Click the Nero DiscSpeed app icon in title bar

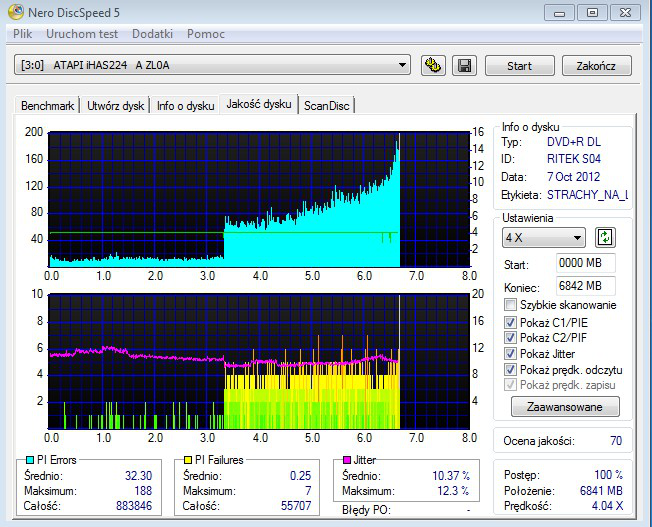[16, 12]
